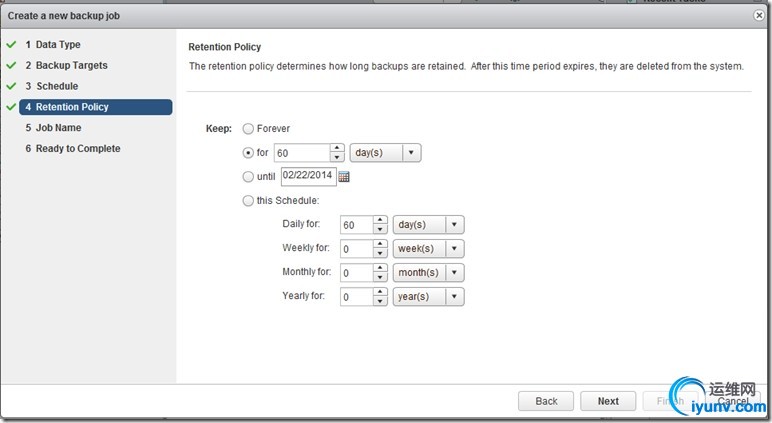Increase the 'for' duration value with up arrow
The width and height of the screenshot is (772, 423).
point(337,148)
